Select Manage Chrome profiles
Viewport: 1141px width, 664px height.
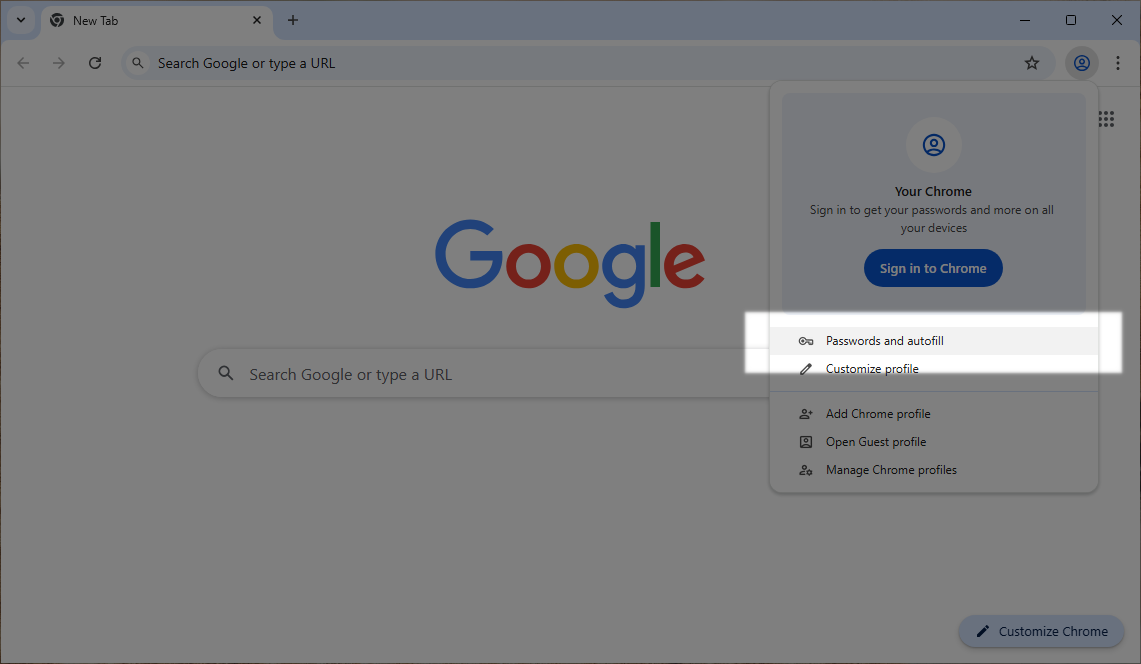(x=934, y=470)
